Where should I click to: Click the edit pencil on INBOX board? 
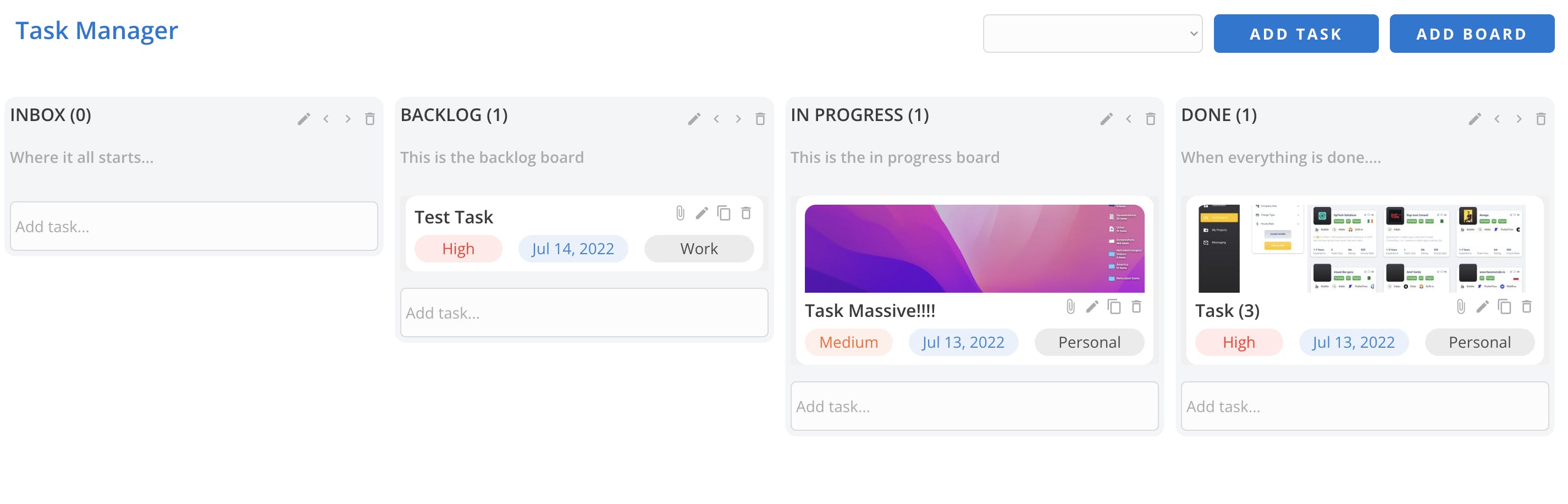[x=303, y=119]
